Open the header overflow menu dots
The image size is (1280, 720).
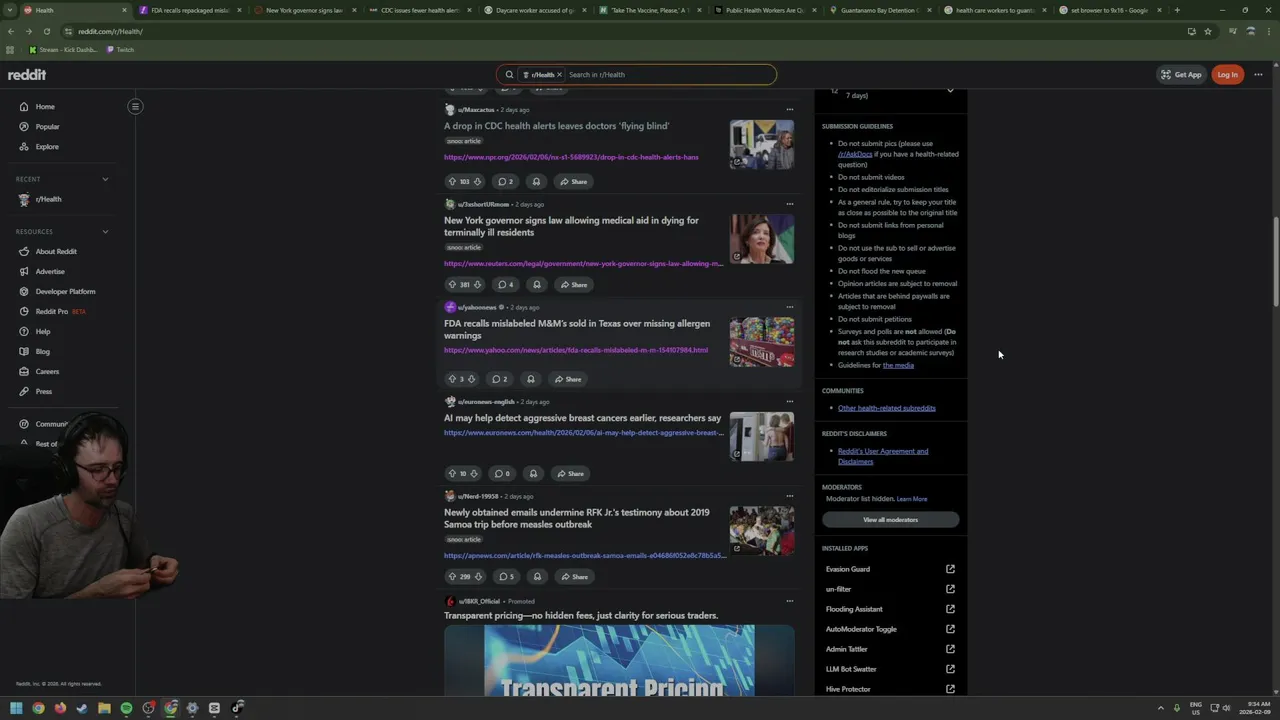coord(1258,74)
